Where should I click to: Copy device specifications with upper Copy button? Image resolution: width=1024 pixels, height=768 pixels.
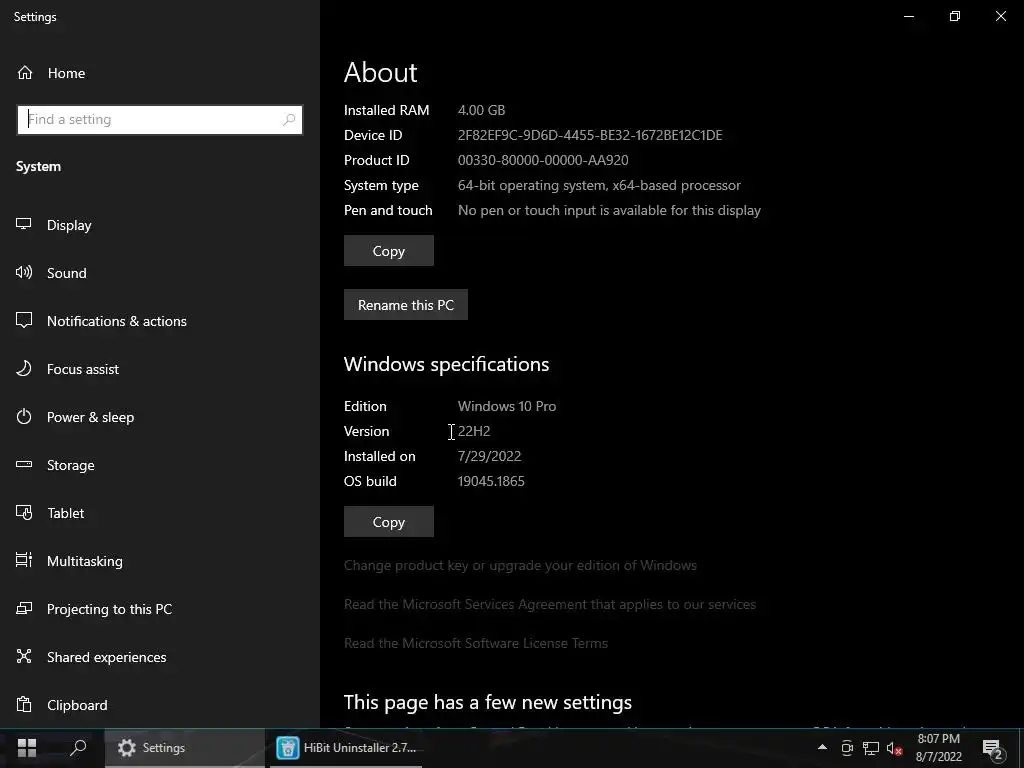click(x=389, y=251)
